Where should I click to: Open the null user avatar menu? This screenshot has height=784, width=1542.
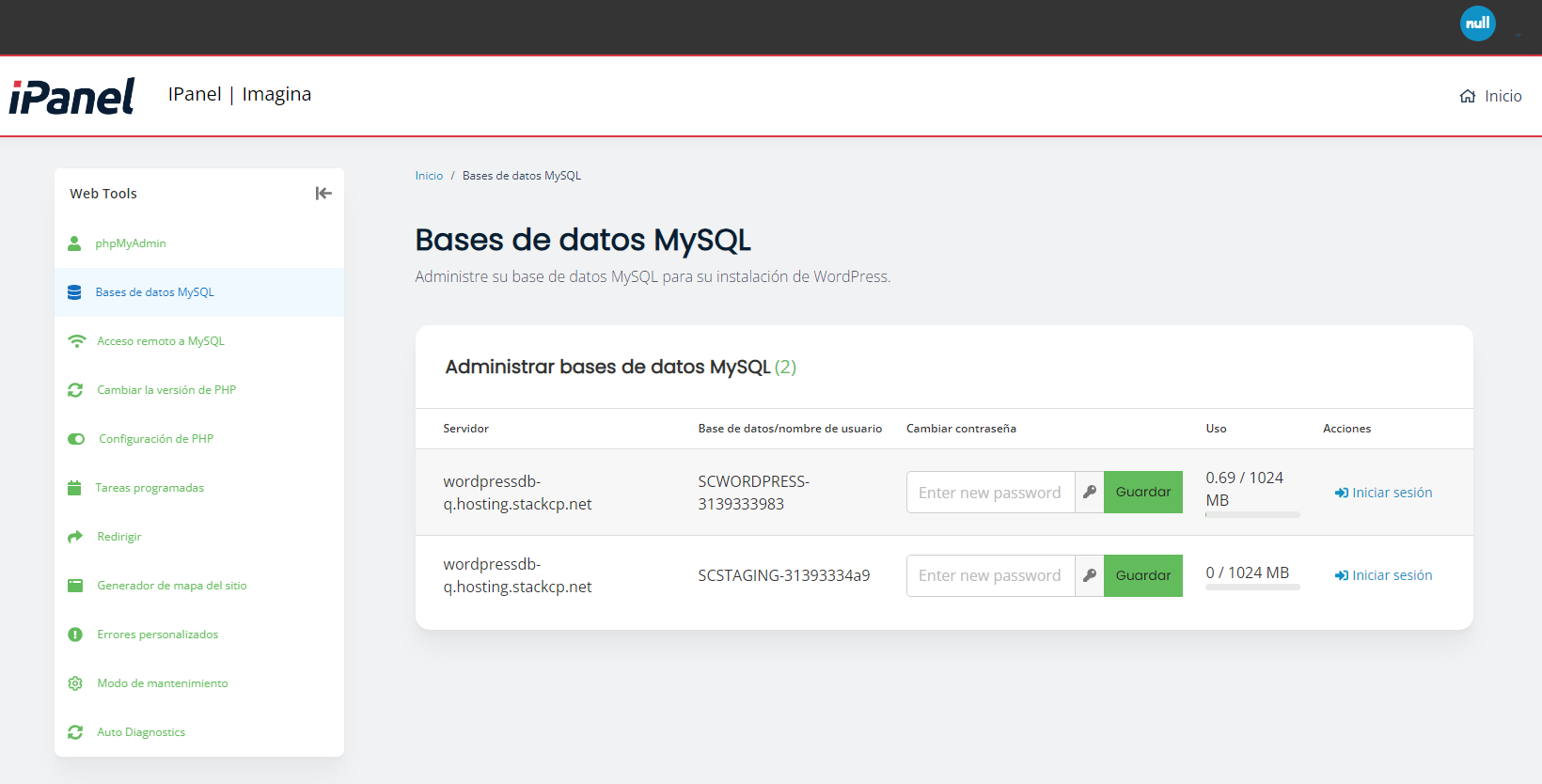tap(1477, 24)
